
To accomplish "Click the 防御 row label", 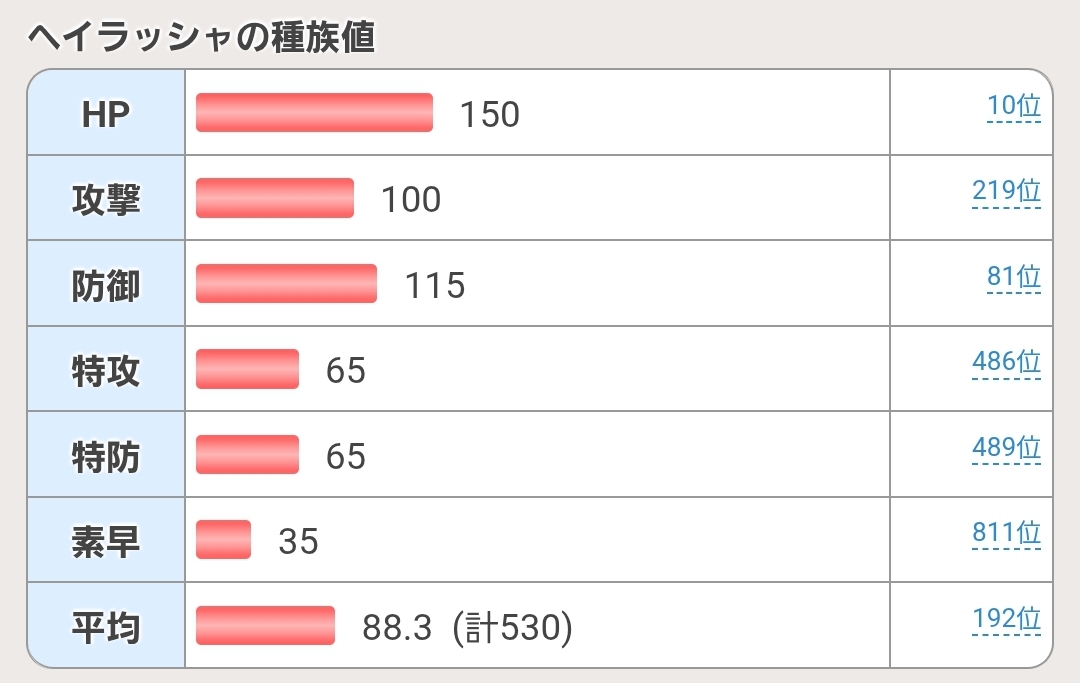I will pos(106,285).
